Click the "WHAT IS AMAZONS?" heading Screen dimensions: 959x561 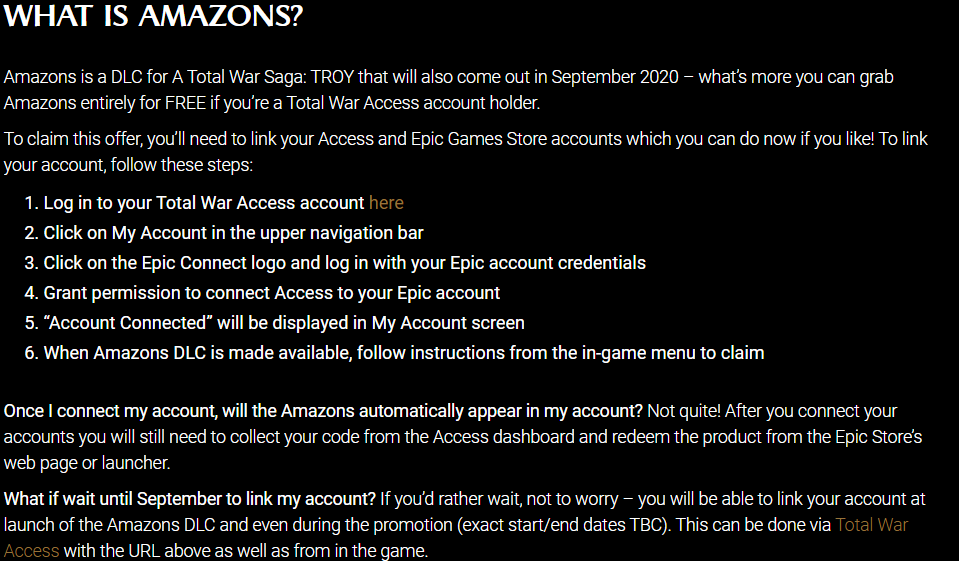tap(153, 15)
